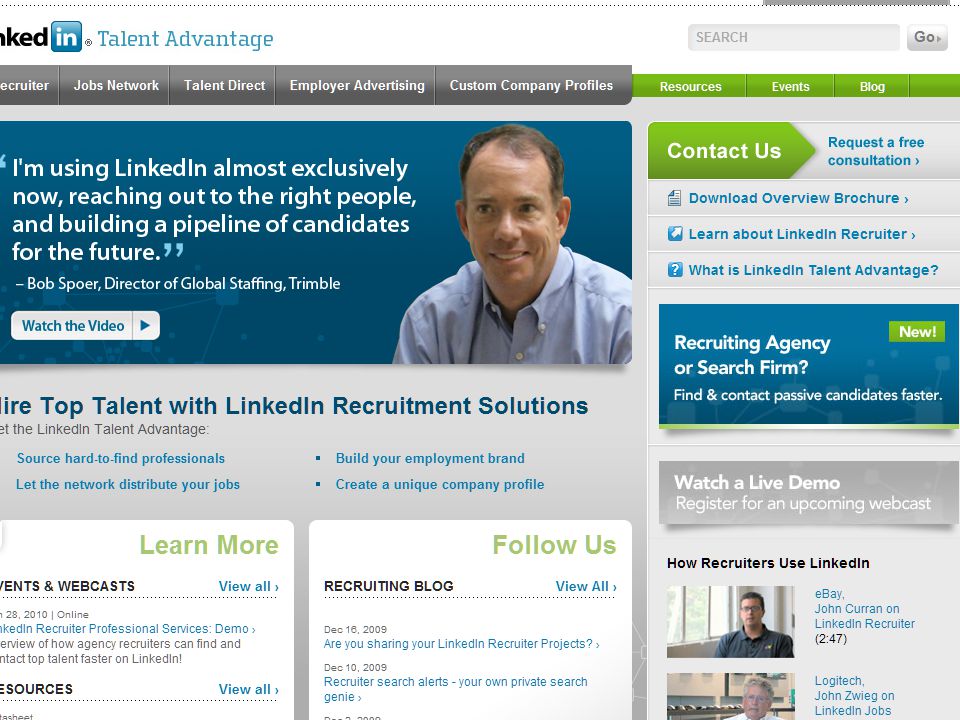Open Build your employment brand link
The image size is (960, 720).
point(430,458)
